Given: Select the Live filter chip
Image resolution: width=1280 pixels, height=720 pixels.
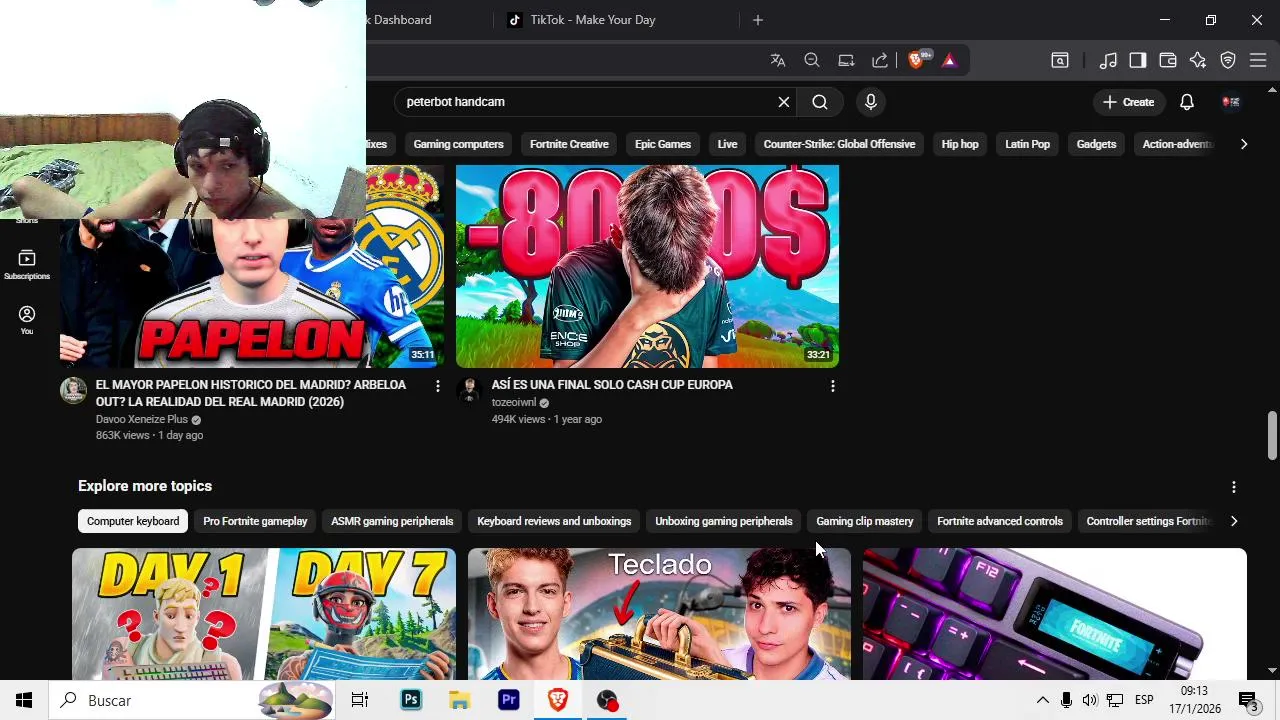Looking at the screenshot, I should (727, 144).
